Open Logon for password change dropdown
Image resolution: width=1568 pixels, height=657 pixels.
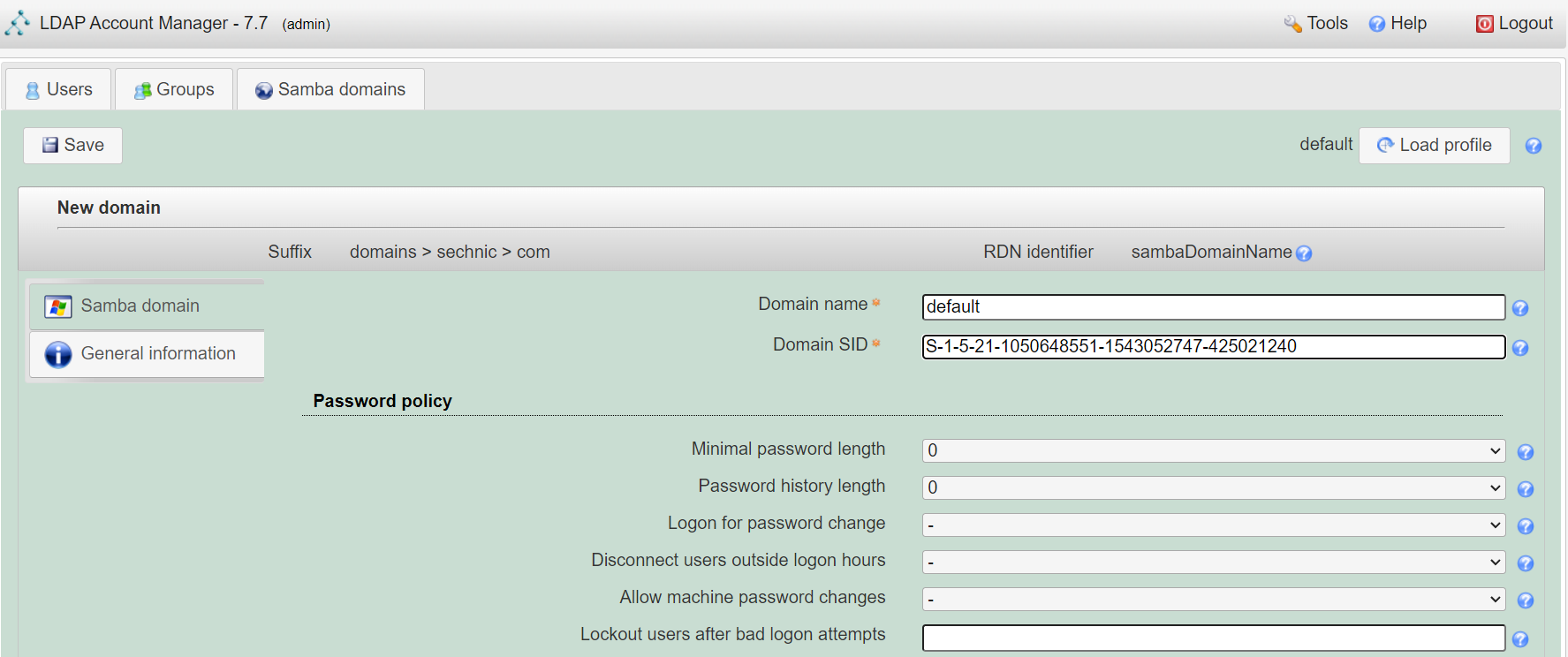coord(1214,525)
